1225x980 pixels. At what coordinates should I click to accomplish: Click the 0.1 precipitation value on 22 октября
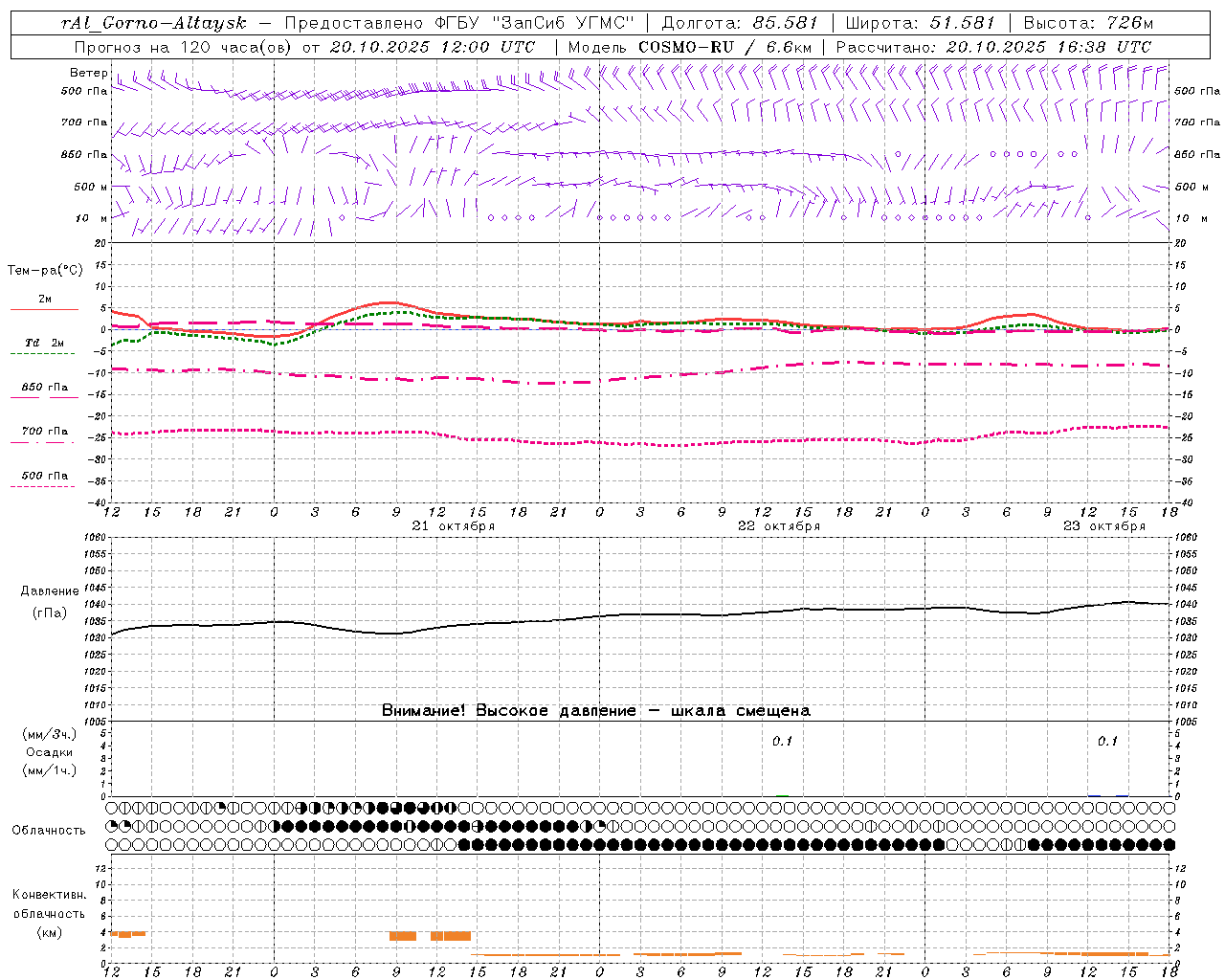[783, 742]
